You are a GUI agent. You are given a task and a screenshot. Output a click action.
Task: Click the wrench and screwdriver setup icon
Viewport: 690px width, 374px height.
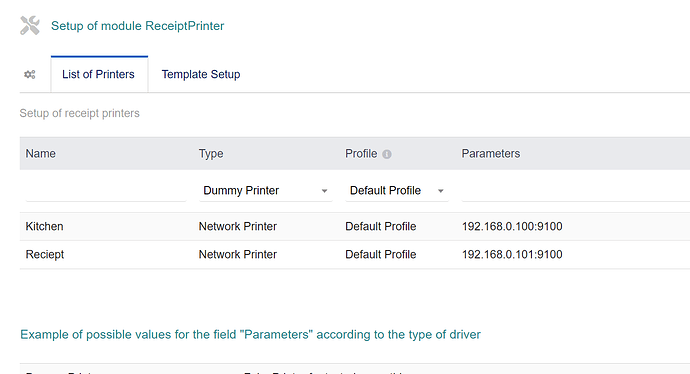coord(30,26)
